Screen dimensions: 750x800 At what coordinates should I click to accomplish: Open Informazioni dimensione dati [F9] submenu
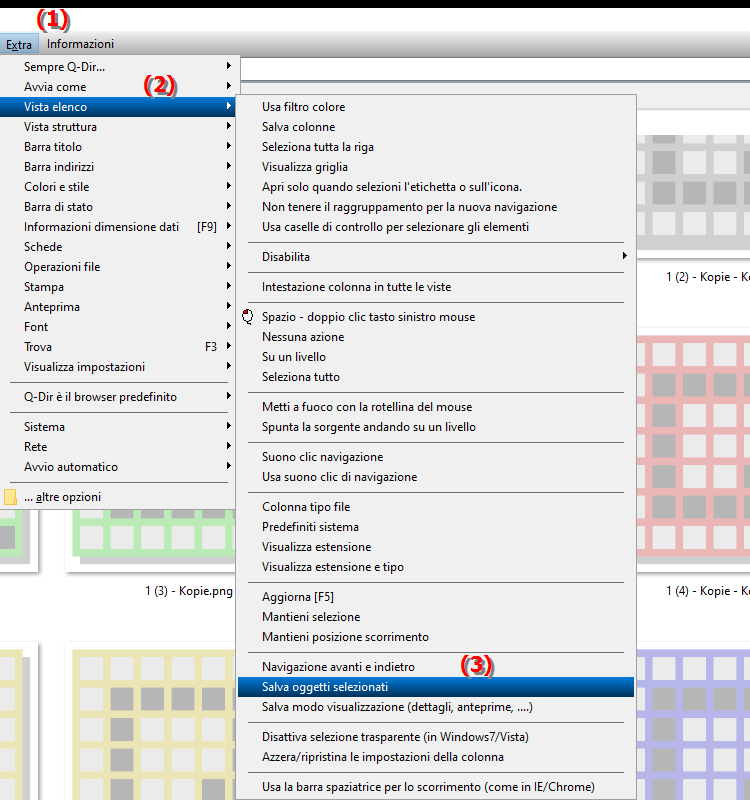(x=117, y=227)
